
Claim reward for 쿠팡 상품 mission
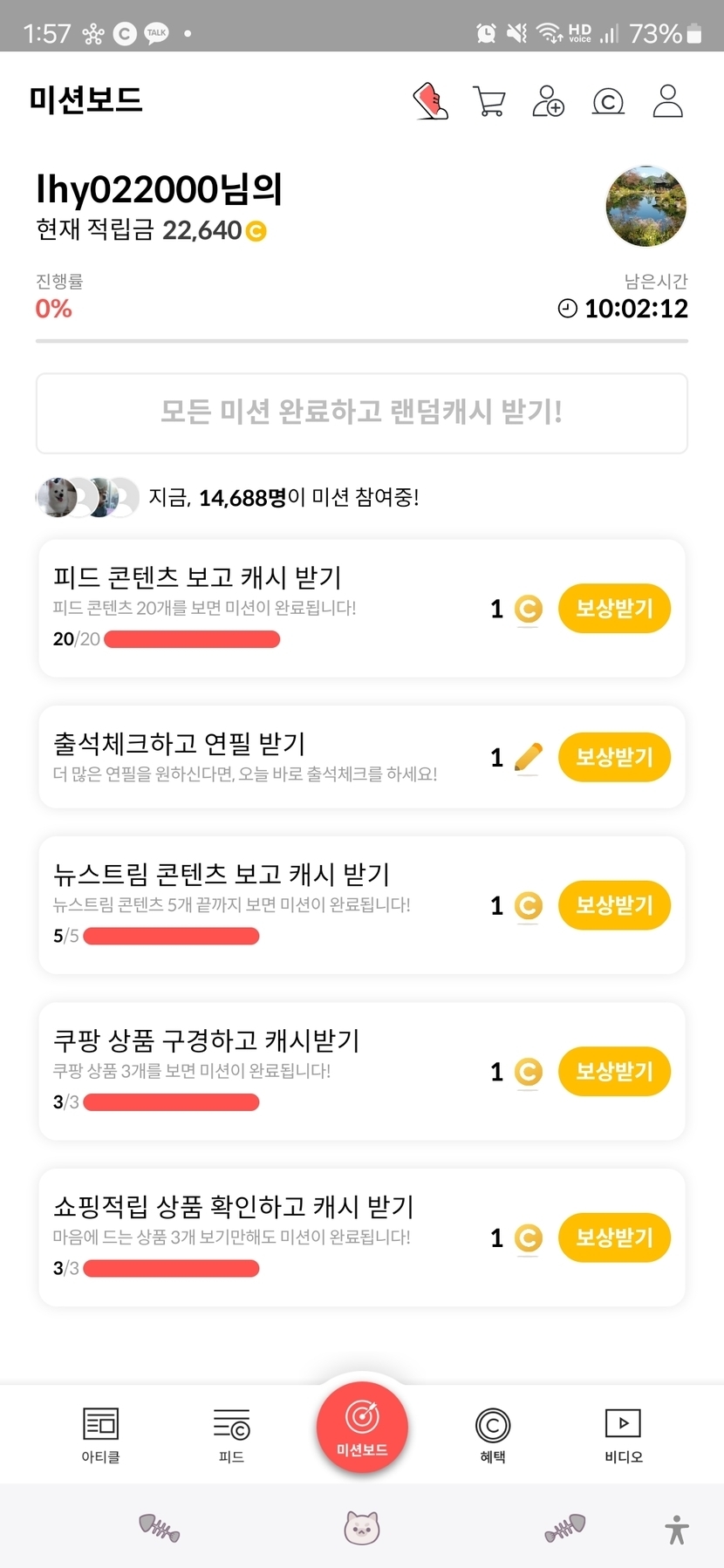(614, 1071)
